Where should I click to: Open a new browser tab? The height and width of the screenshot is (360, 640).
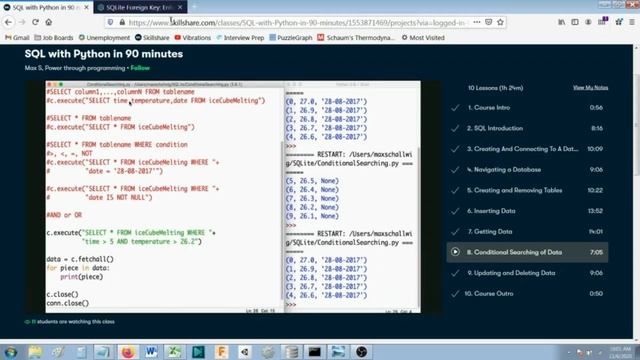(x=194, y=7)
